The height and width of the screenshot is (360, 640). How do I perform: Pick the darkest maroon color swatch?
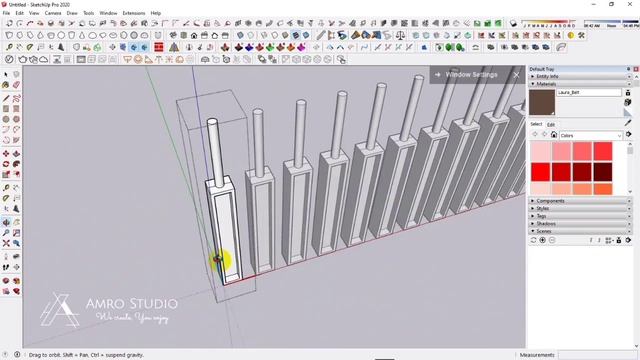coord(603,172)
